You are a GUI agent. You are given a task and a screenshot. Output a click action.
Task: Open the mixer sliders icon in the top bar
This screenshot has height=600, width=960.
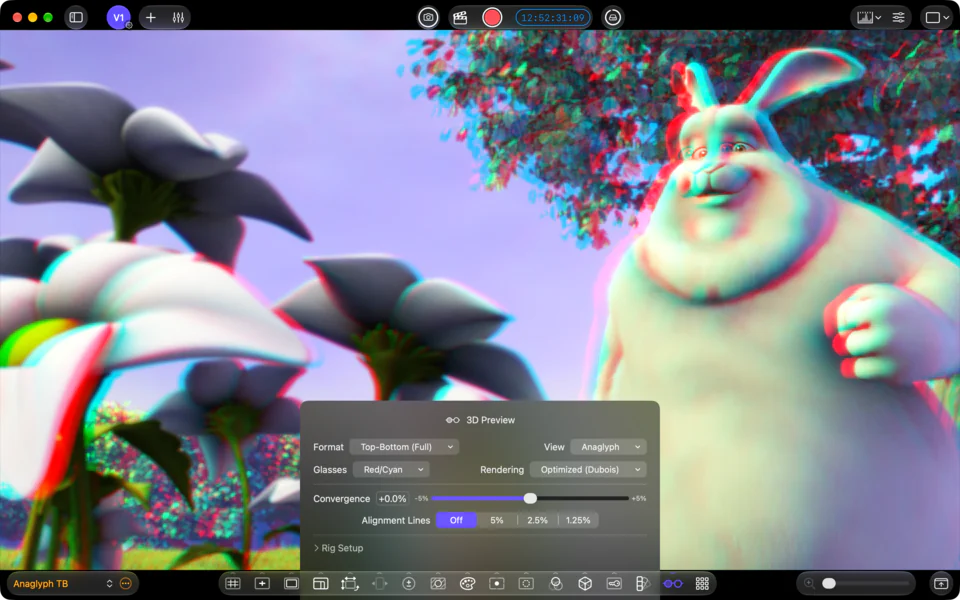pos(178,17)
